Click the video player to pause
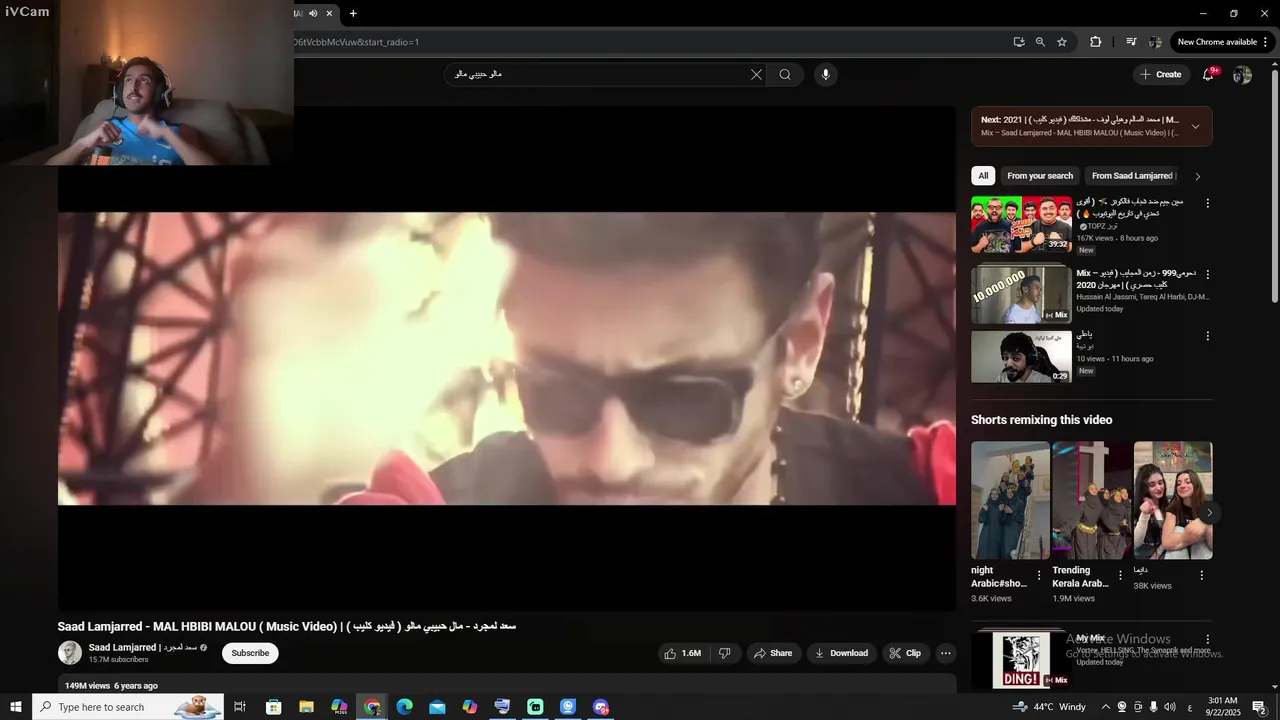This screenshot has height=720, width=1280. 507,358
